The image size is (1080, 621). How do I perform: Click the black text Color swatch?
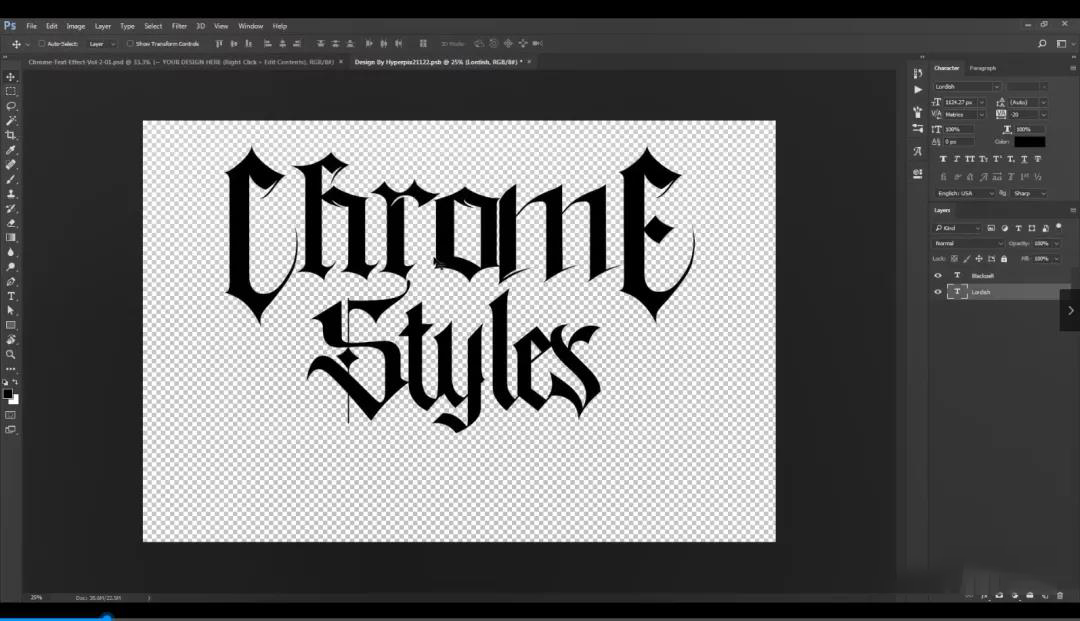pos(1029,142)
